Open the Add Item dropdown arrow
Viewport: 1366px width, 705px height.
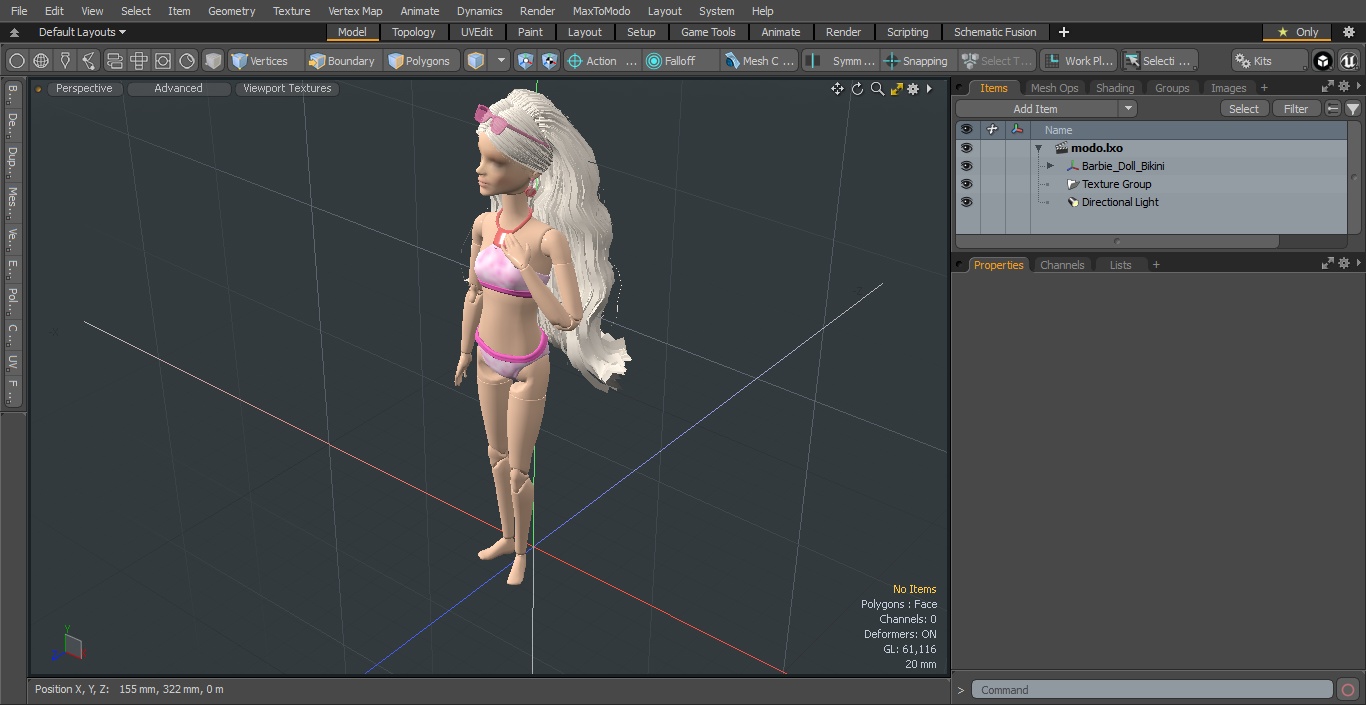[x=1128, y=109]
